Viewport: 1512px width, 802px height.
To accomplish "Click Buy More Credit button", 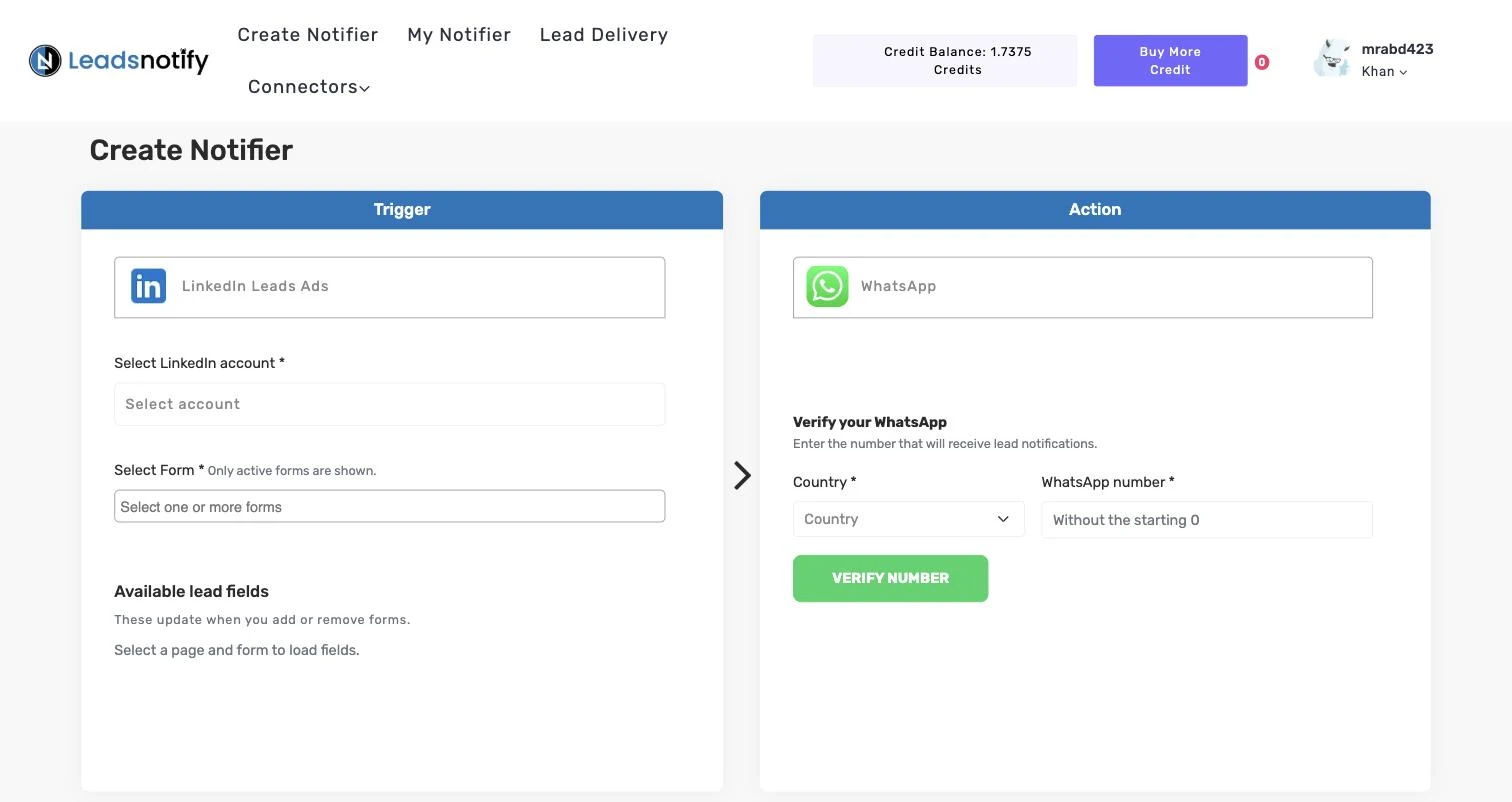I will [x=1170, y=60].
